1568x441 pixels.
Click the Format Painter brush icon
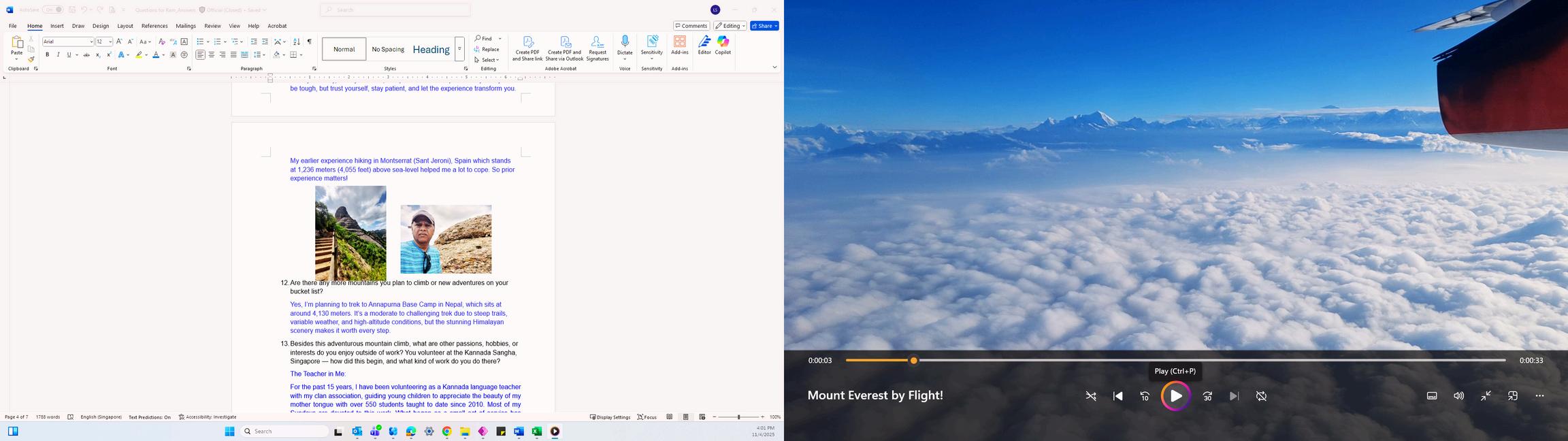pos(31,60)
